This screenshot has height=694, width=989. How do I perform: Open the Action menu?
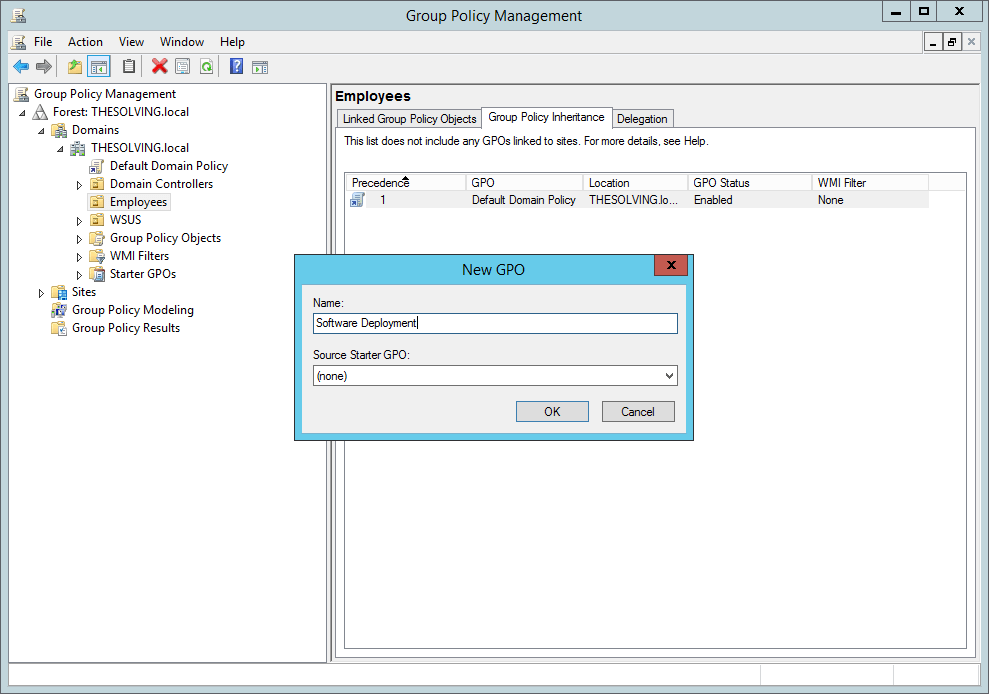(x=85, y=42)
